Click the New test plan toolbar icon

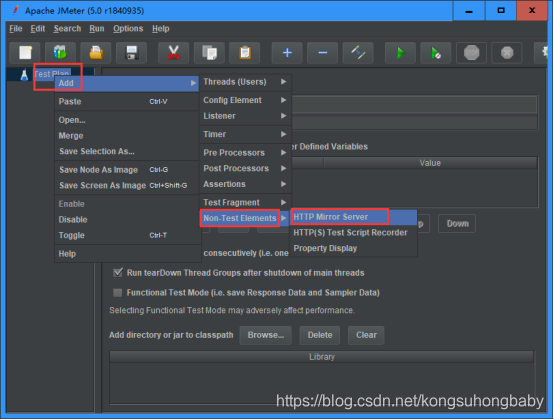pos(25,53)
